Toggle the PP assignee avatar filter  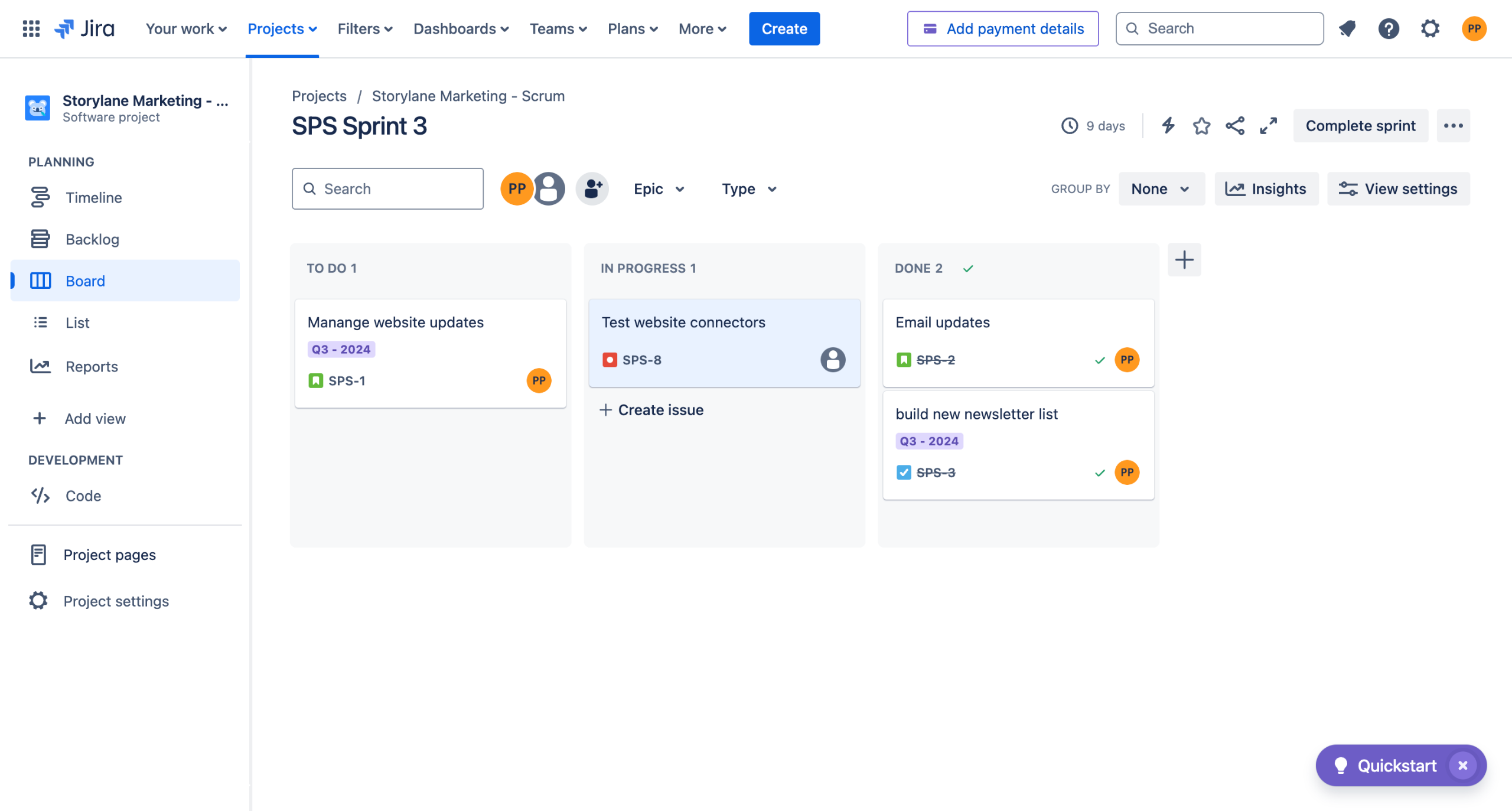coord(516,189)
